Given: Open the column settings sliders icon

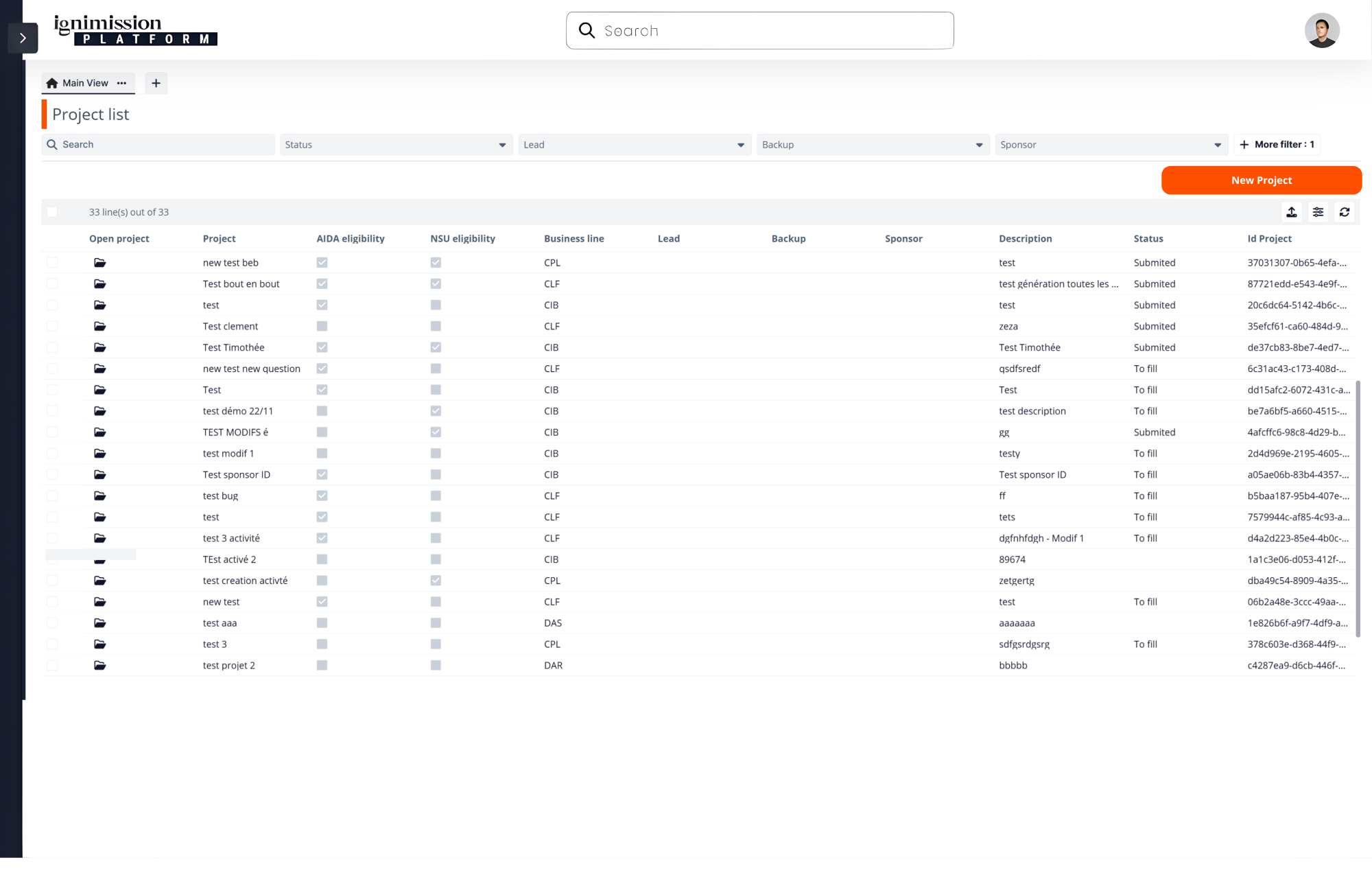Looking at the screenshot, I should coord(1318,212).
